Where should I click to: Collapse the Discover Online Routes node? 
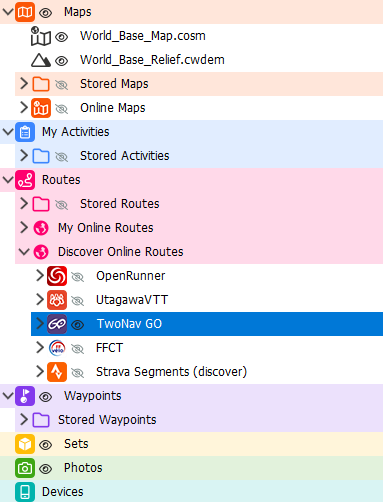[24, 252]
